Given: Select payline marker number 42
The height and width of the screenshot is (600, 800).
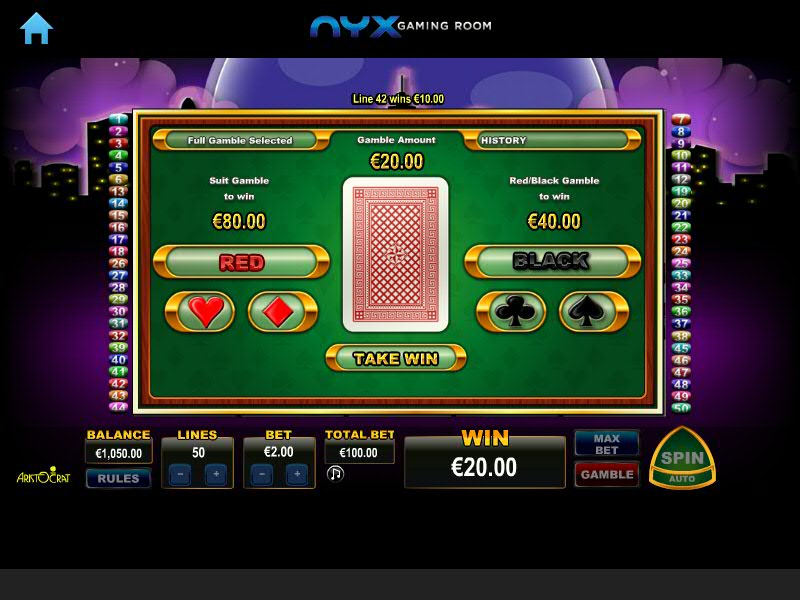Looking at the screenshot, I should (x=118, y=384).
